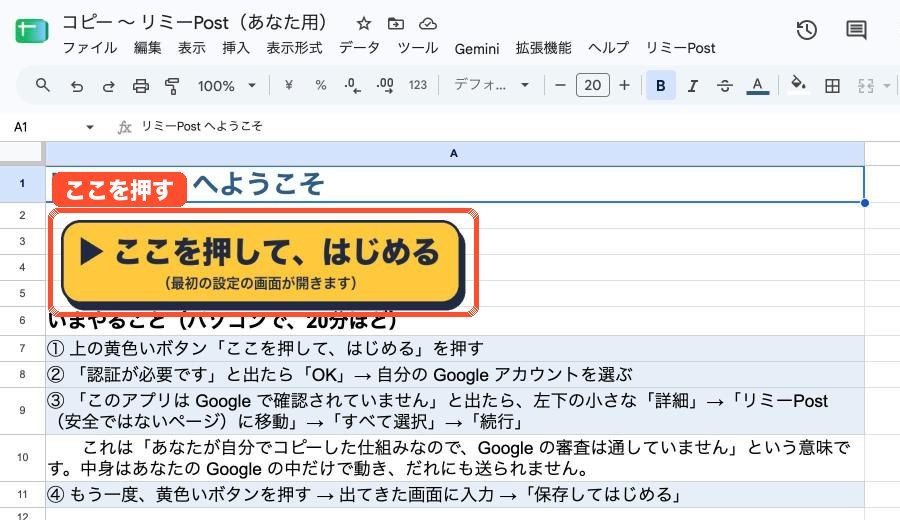
Task: Click the font size field showing 20
Action: [592, 86]
